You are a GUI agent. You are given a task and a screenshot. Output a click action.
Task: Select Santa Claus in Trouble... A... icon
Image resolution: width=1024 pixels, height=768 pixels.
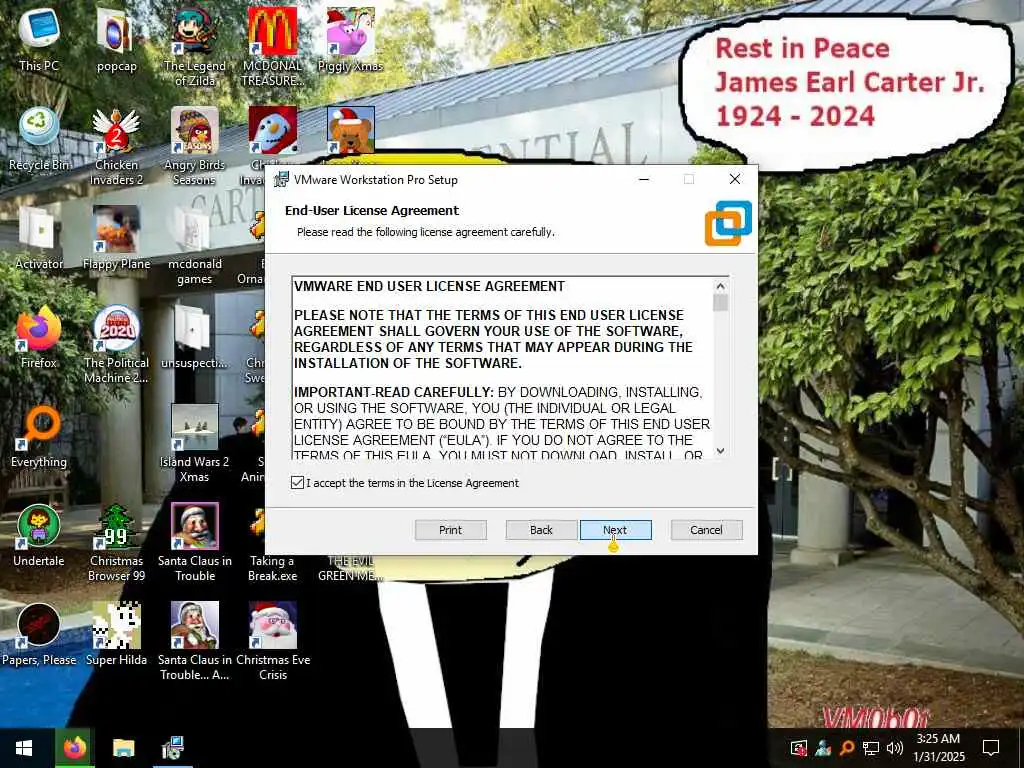(195, 641)
